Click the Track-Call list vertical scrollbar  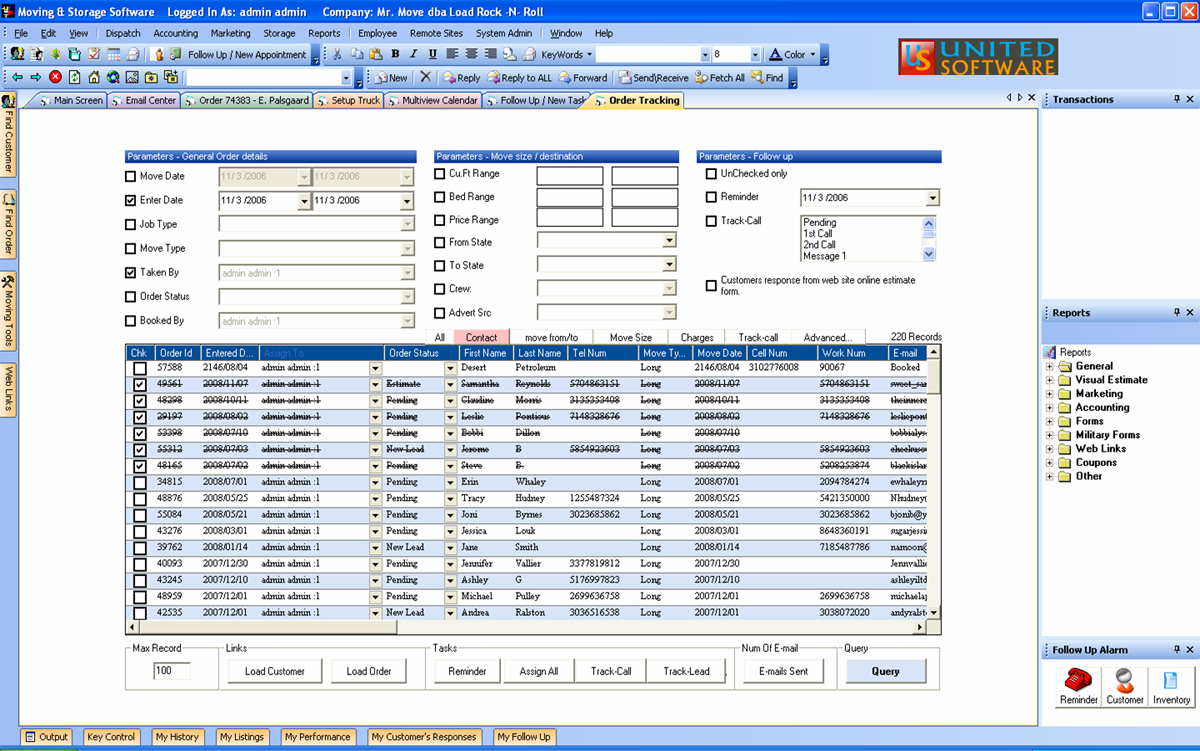coord(929,239)
